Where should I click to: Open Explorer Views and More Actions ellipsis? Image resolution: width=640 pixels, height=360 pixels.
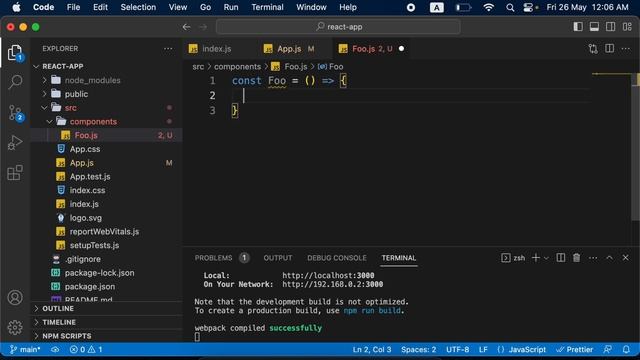(x=168, y=49)
